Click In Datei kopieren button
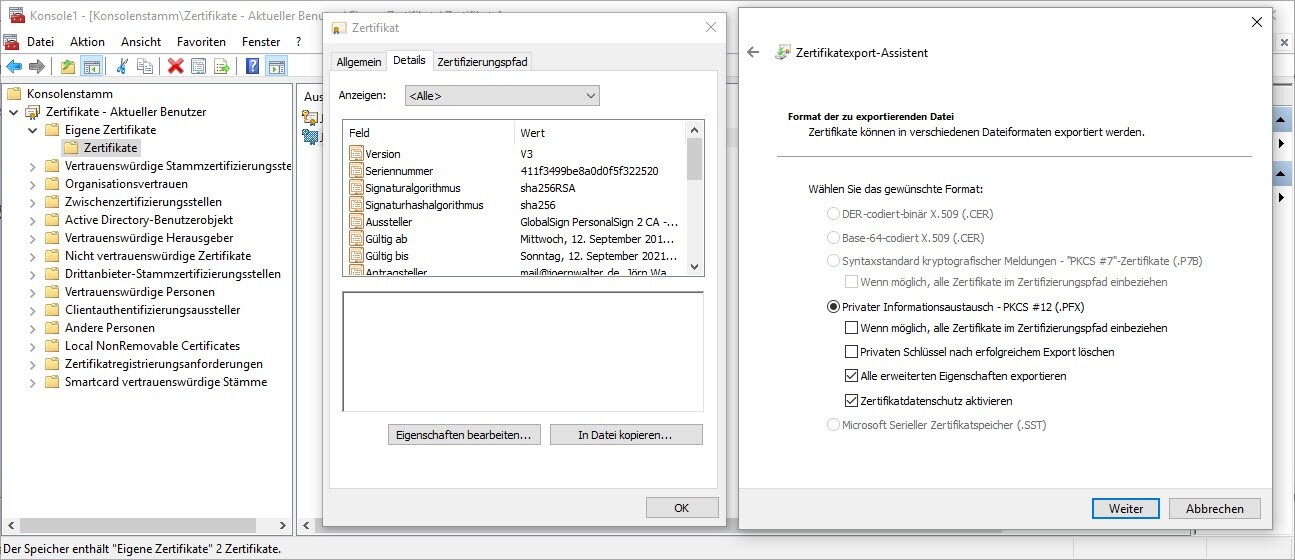The image size is (1295, 560). [x=625, y=435]
